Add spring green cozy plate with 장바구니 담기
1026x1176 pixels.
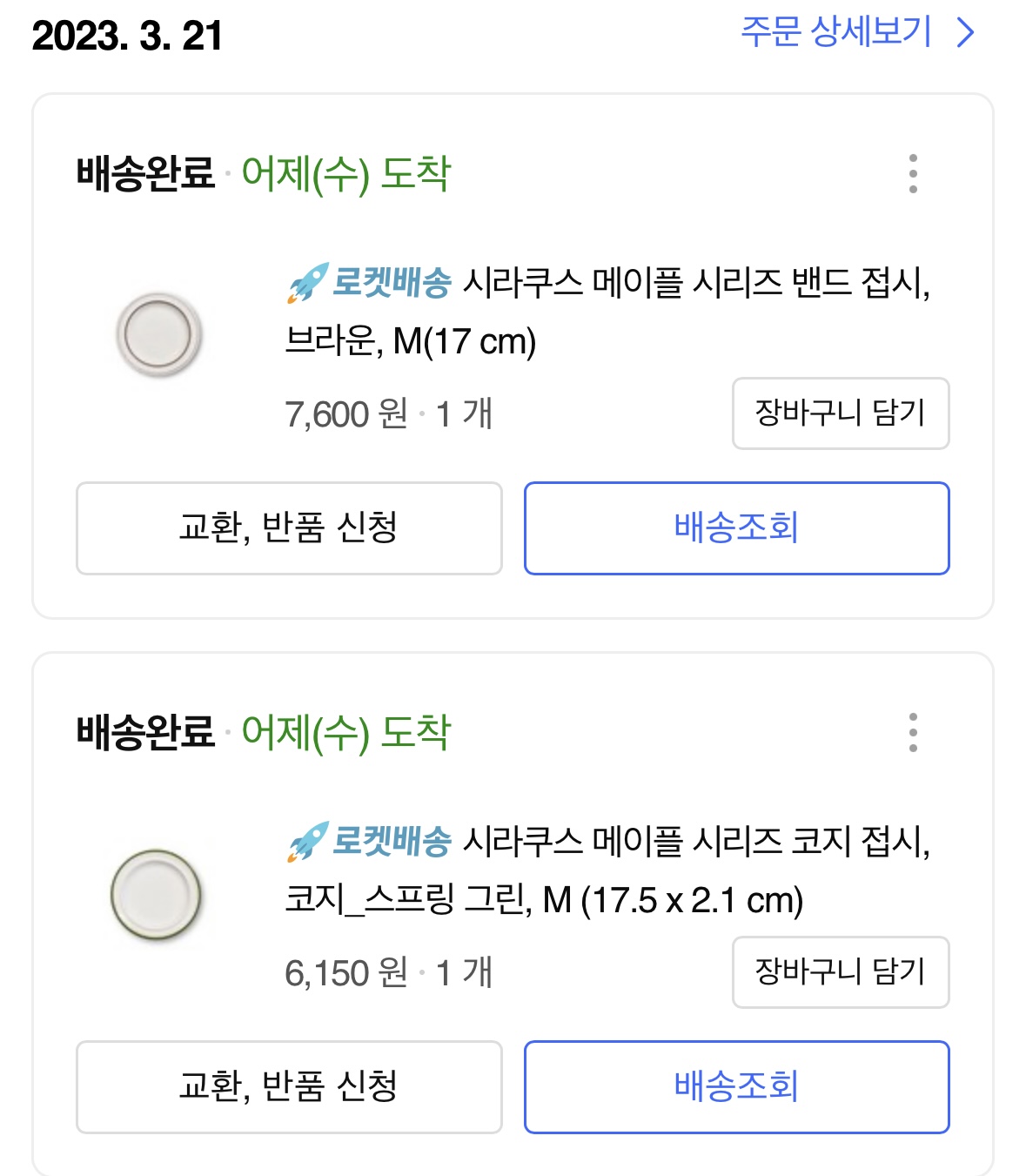click(841, 972)
